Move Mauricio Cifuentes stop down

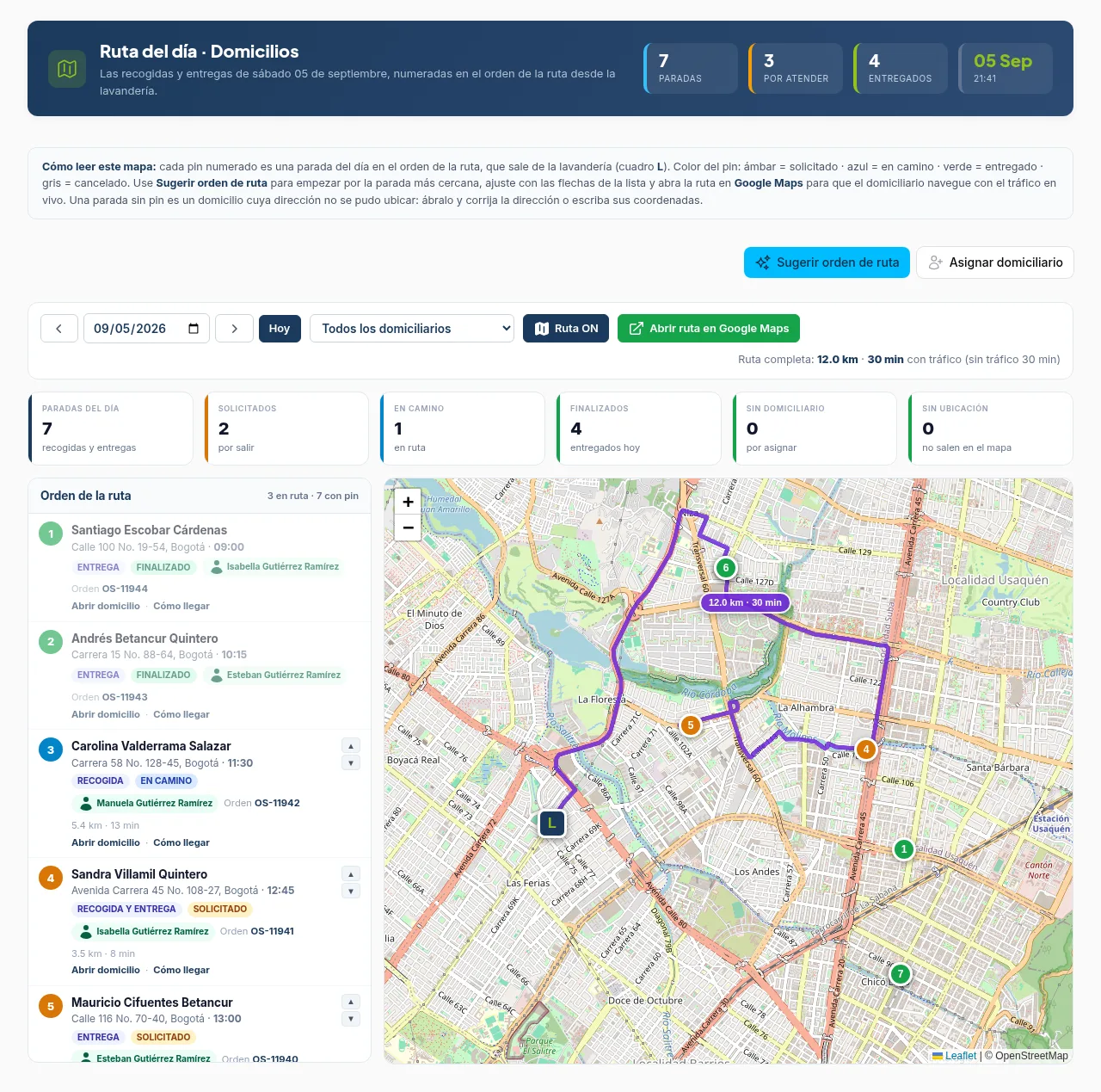click(351, 1020)
